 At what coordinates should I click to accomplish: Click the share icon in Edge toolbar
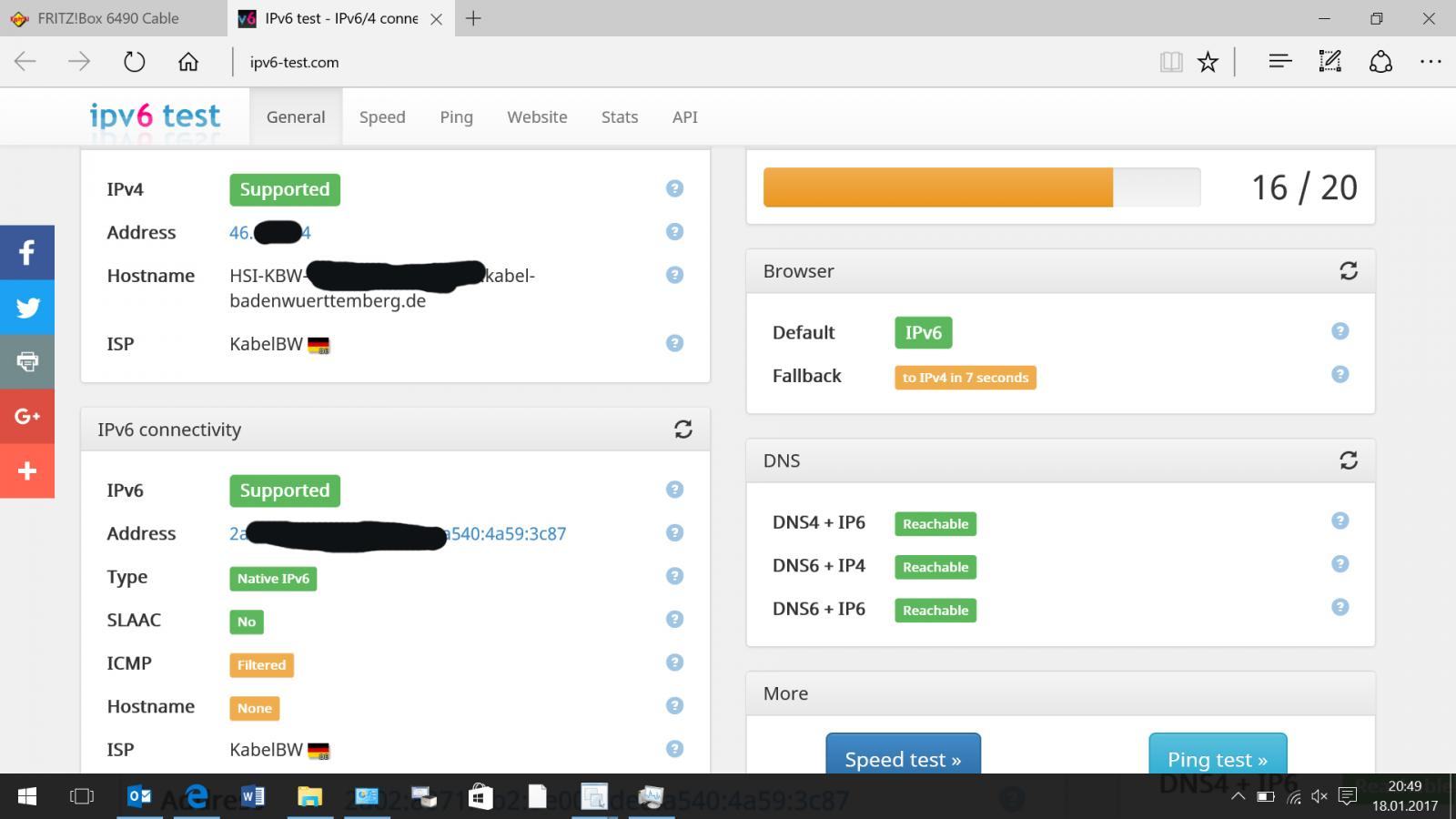[x=1380, y=62]
